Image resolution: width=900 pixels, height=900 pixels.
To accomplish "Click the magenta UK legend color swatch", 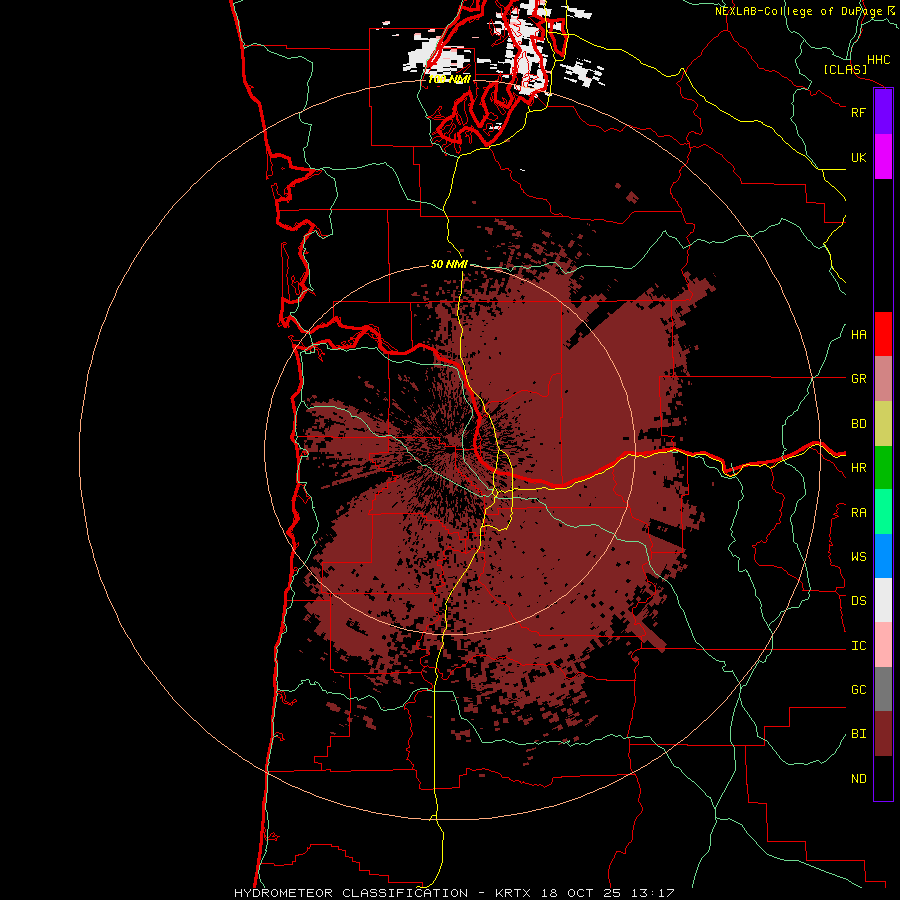I will [883, 157].
